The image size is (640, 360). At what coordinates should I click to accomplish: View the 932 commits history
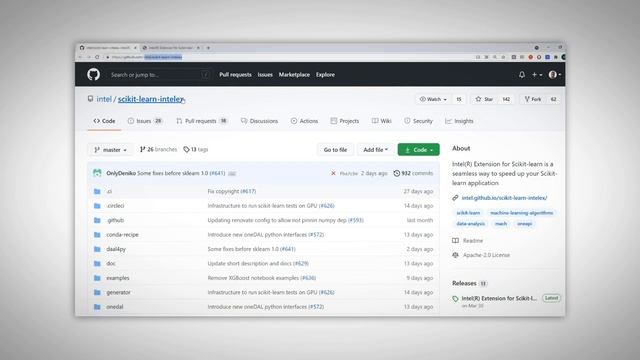[x=413, y=173]
